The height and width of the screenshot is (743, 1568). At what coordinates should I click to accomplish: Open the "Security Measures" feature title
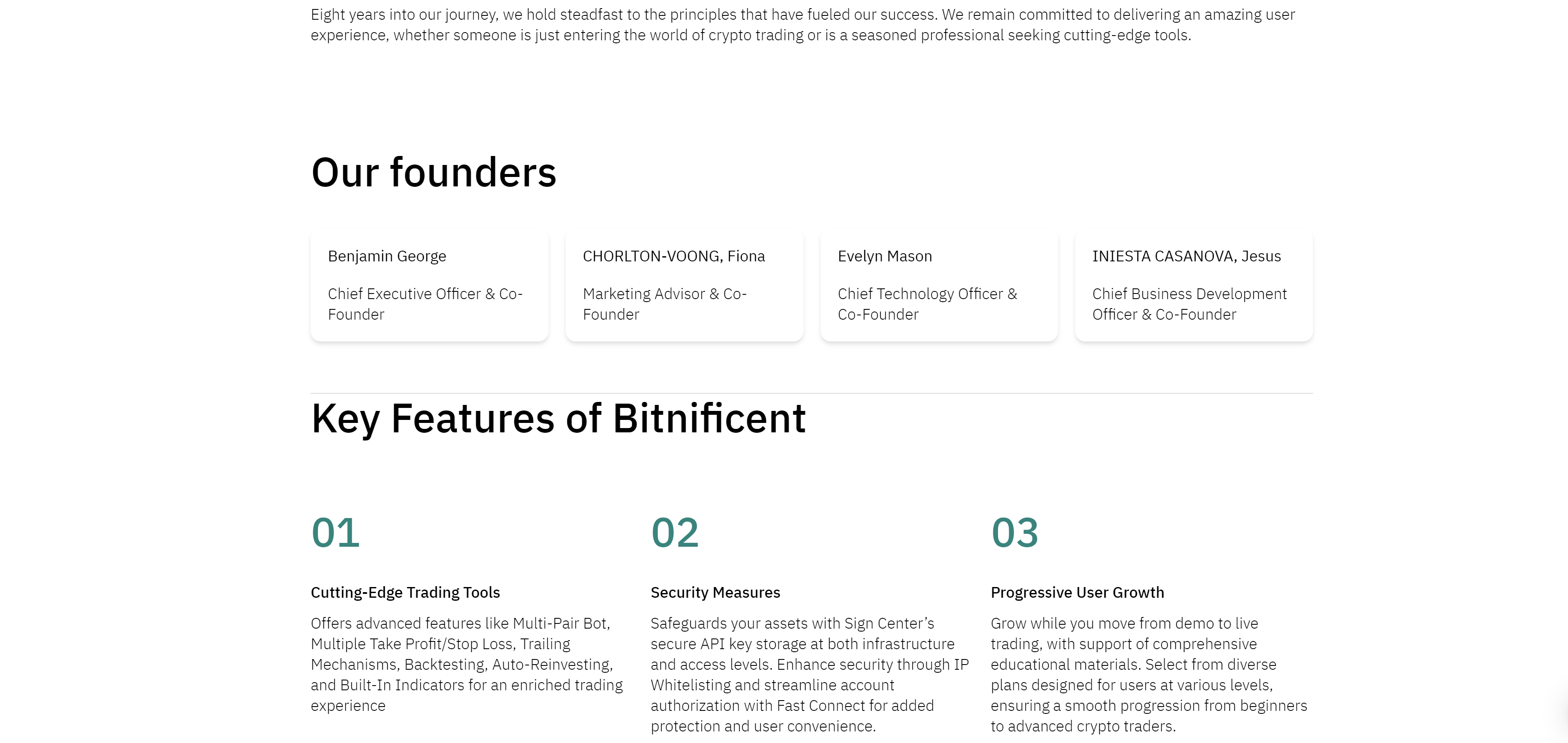pyautogui.click(x=715, y=592)
